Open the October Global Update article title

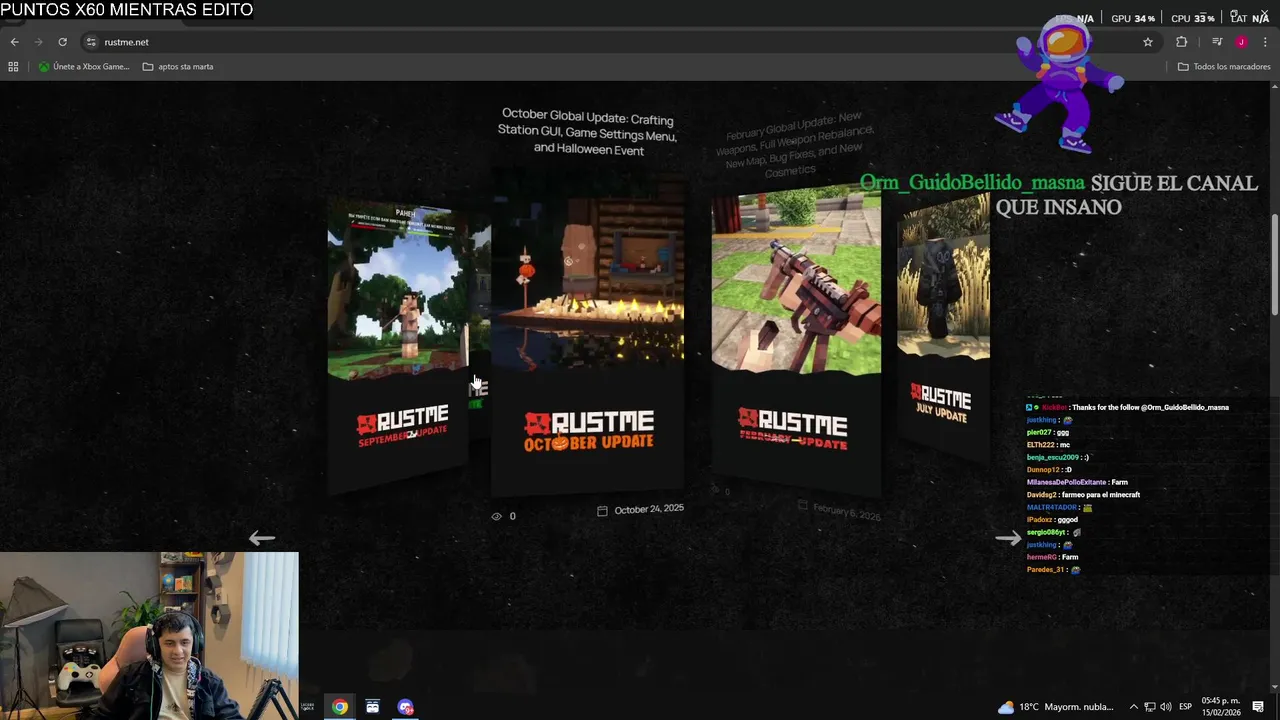click(588, 134)
